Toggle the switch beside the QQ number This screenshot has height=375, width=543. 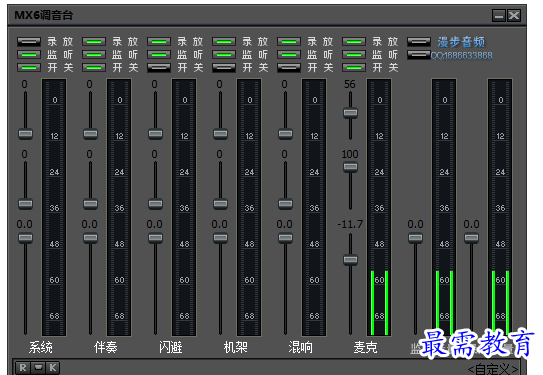coord(419,55)
